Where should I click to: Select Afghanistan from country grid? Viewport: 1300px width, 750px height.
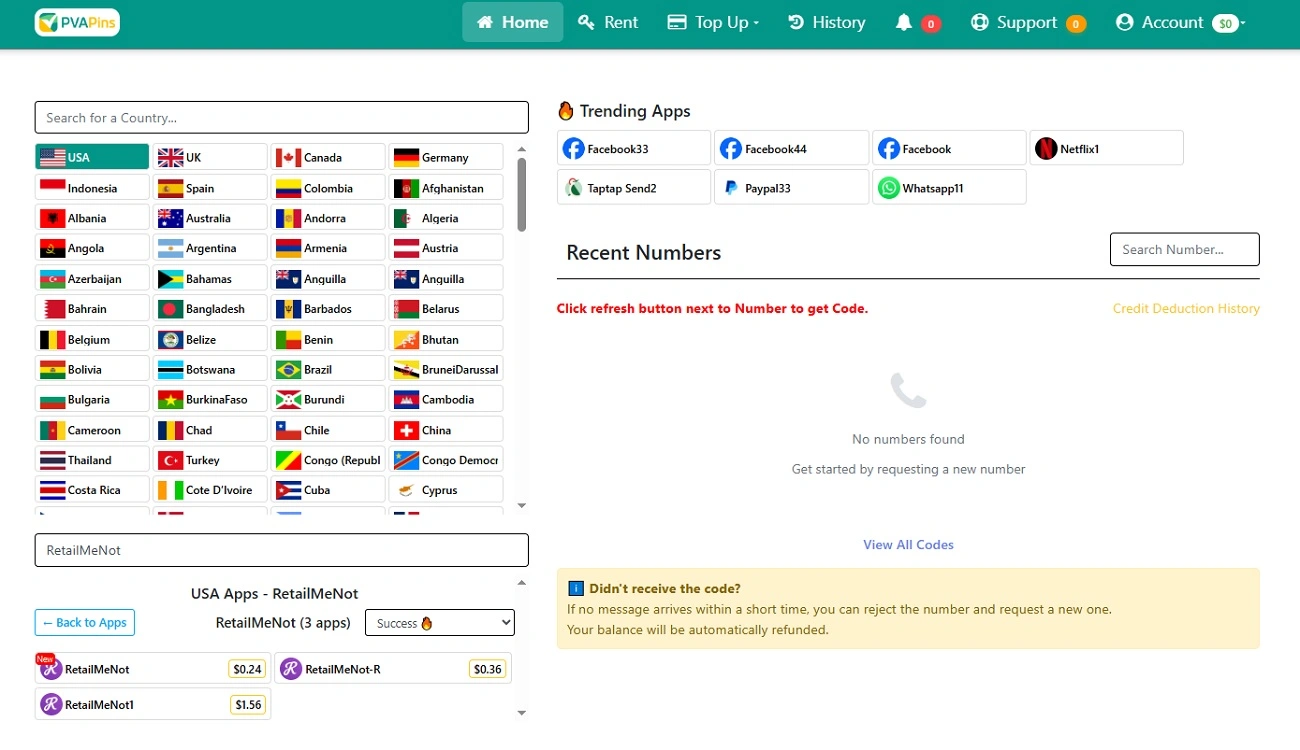tap(446, 188)
